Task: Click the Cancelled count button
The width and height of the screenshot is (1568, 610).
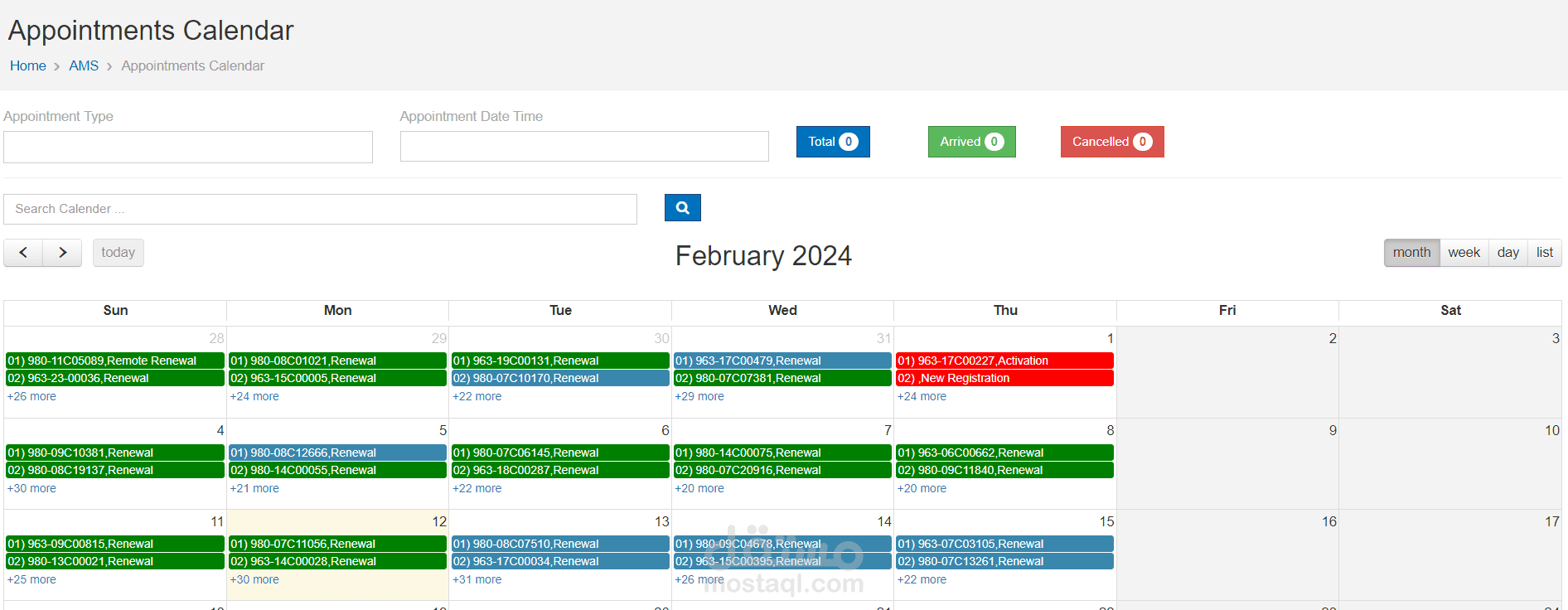Action: click(x=1112, y=142)
